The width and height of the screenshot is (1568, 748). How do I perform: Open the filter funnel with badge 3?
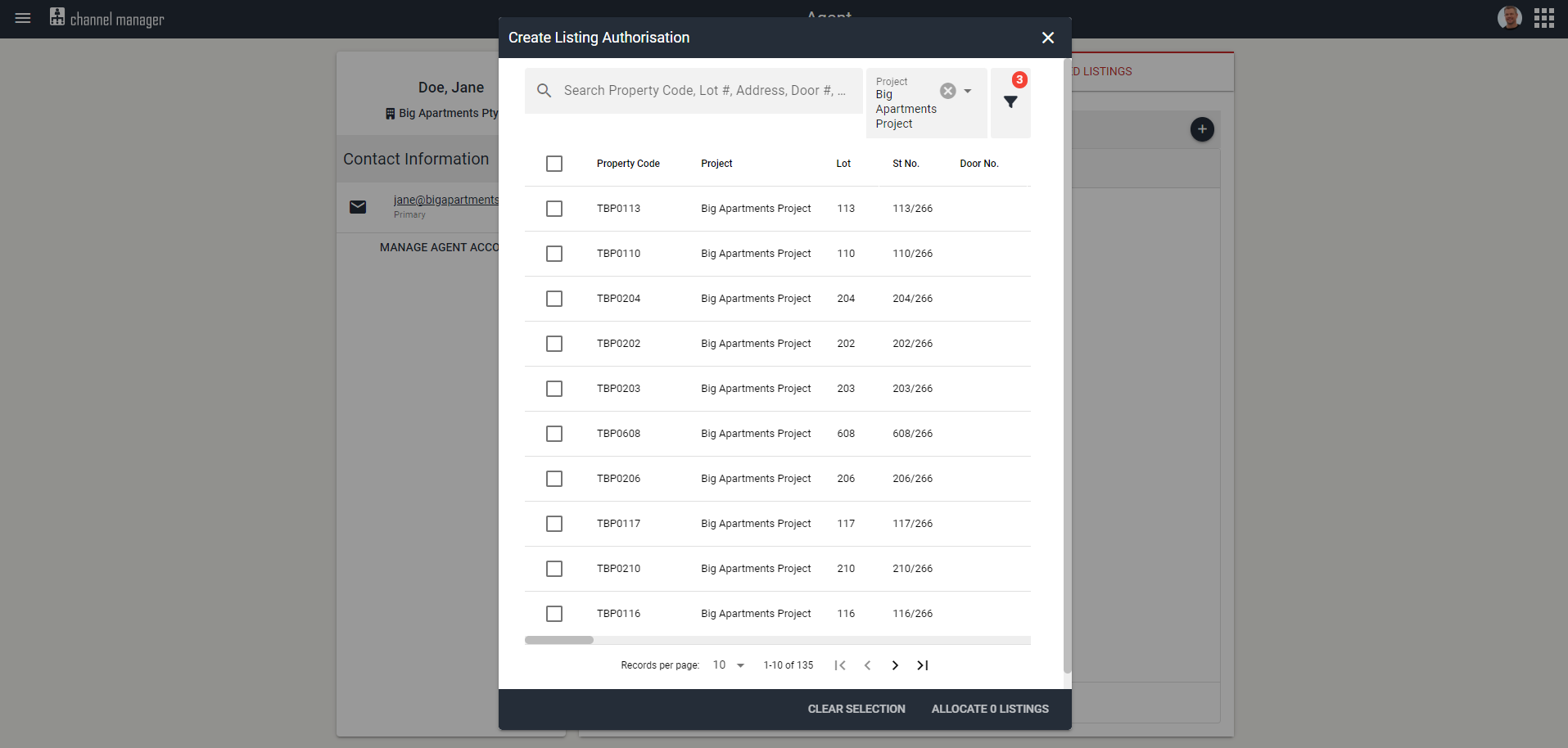pyautogui.click(x=1010, y=102)
